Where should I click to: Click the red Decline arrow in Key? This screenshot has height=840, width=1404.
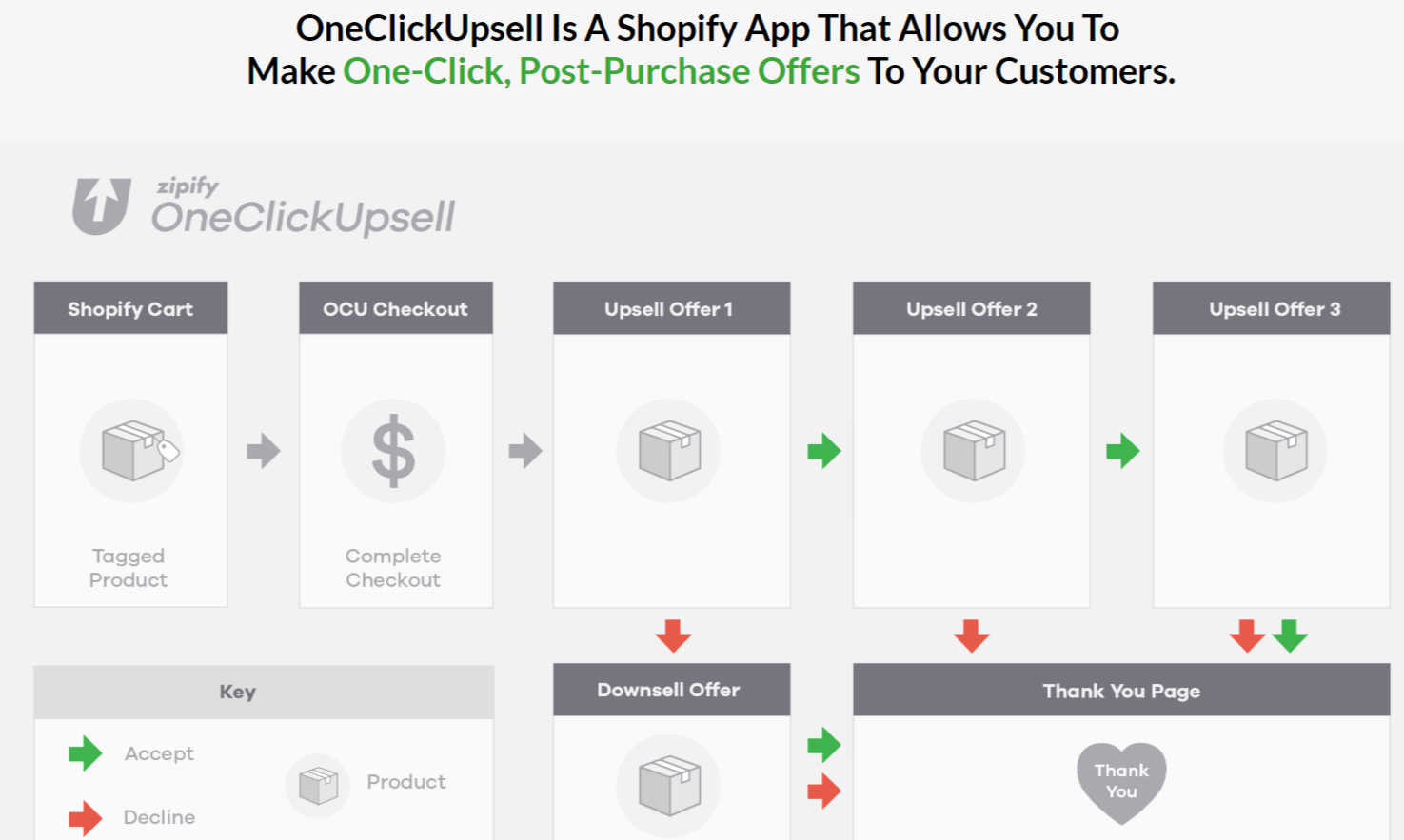click(x=85, y=817)
